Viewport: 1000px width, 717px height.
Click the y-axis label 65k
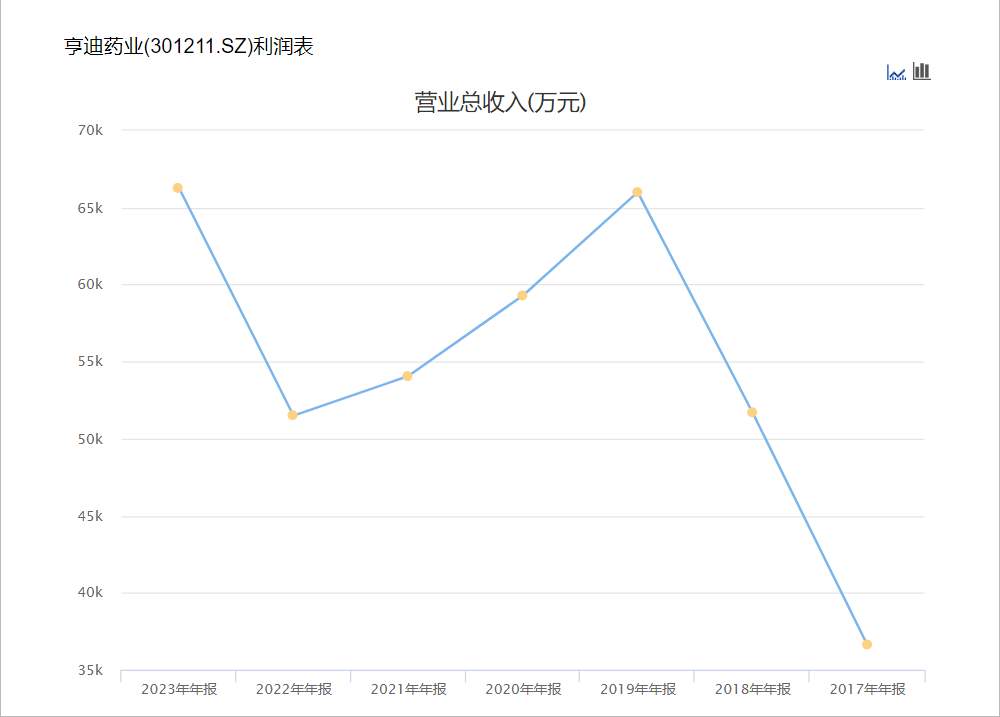(90, 209)
